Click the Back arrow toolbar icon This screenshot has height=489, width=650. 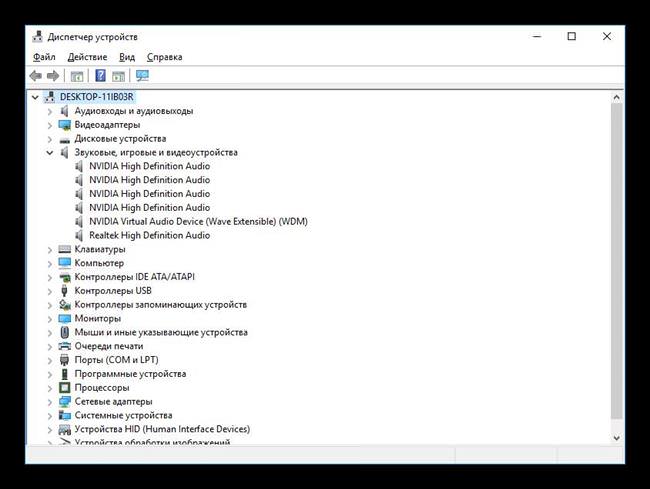36,76
